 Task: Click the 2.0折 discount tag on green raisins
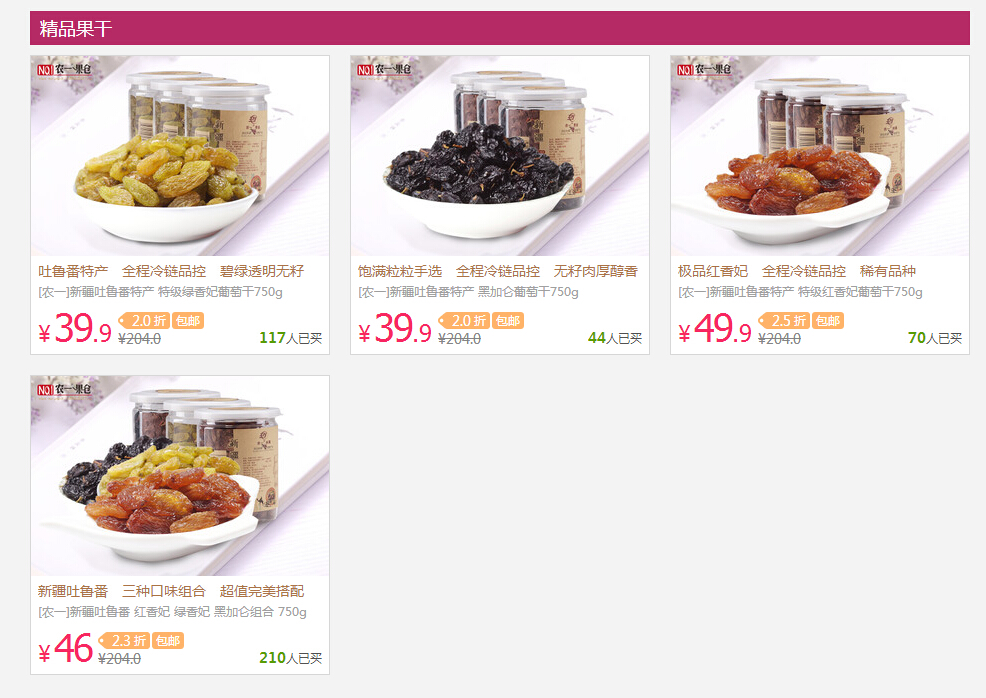(x=144, y=321)
